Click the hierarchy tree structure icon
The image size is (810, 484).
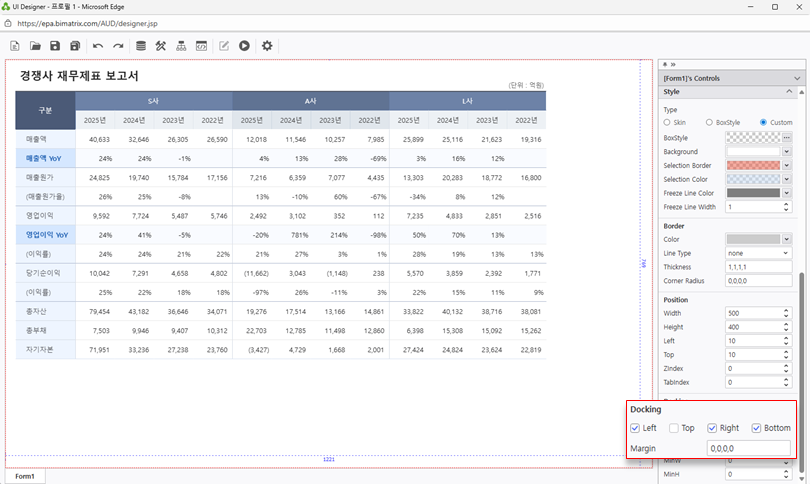point(181,46)
